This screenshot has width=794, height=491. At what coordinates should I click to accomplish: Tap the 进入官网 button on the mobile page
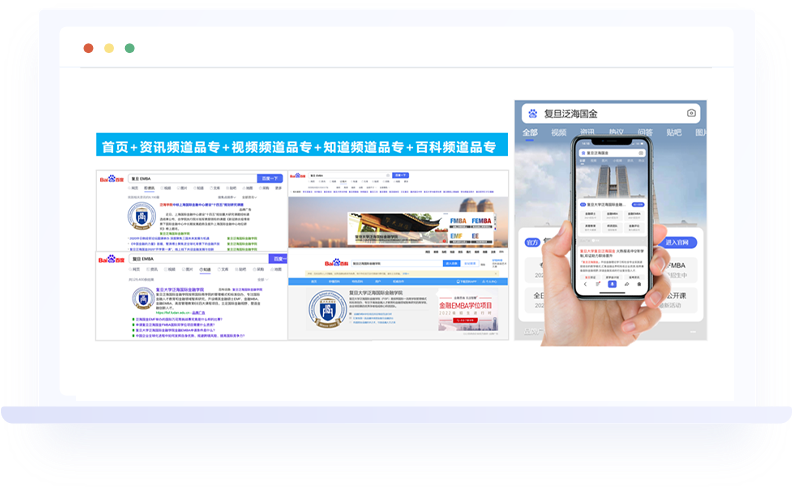(x=677, y=242)
